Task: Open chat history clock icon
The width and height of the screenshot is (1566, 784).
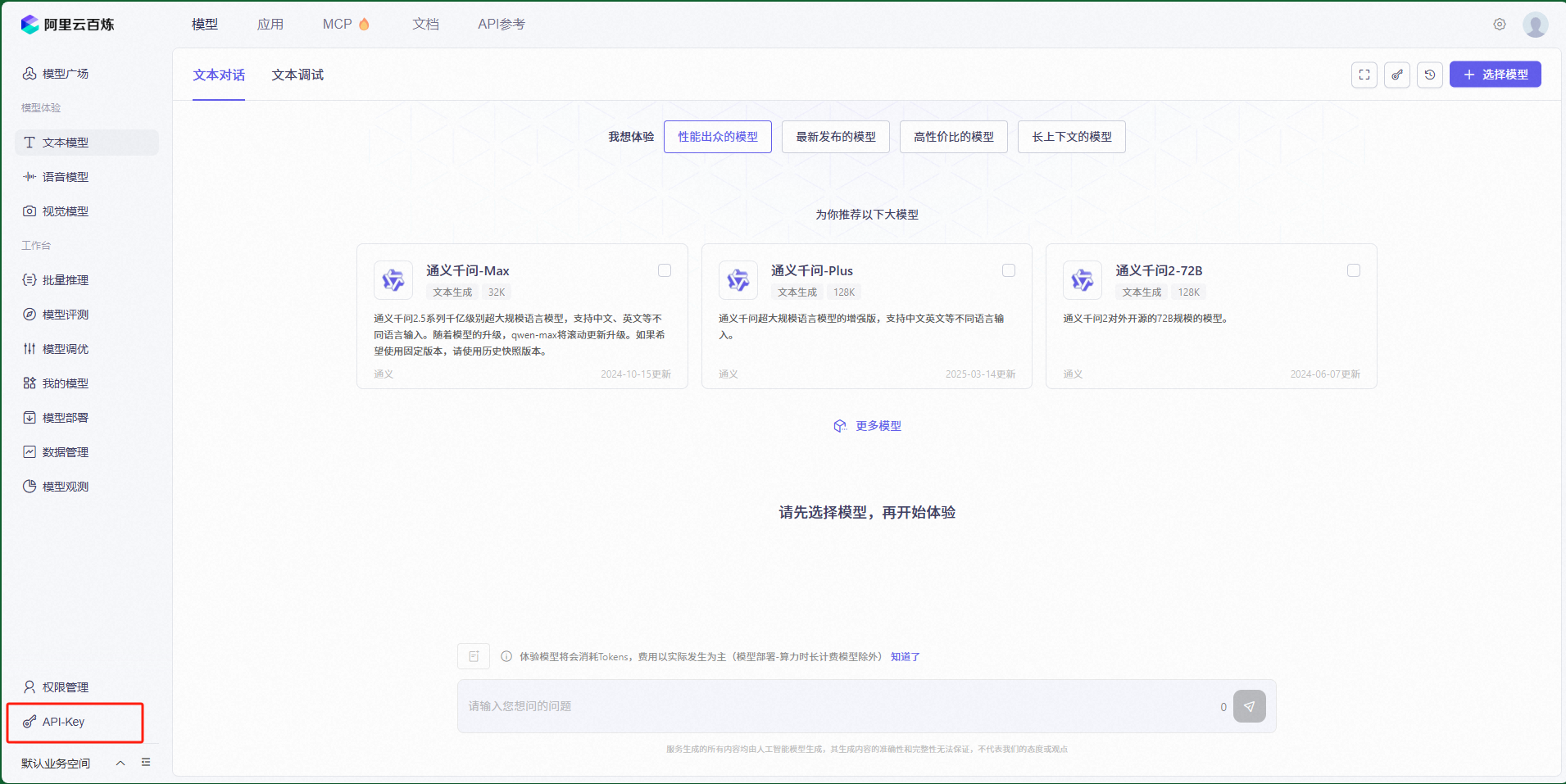Action: pyautogui.click(x=1430, y=75)
